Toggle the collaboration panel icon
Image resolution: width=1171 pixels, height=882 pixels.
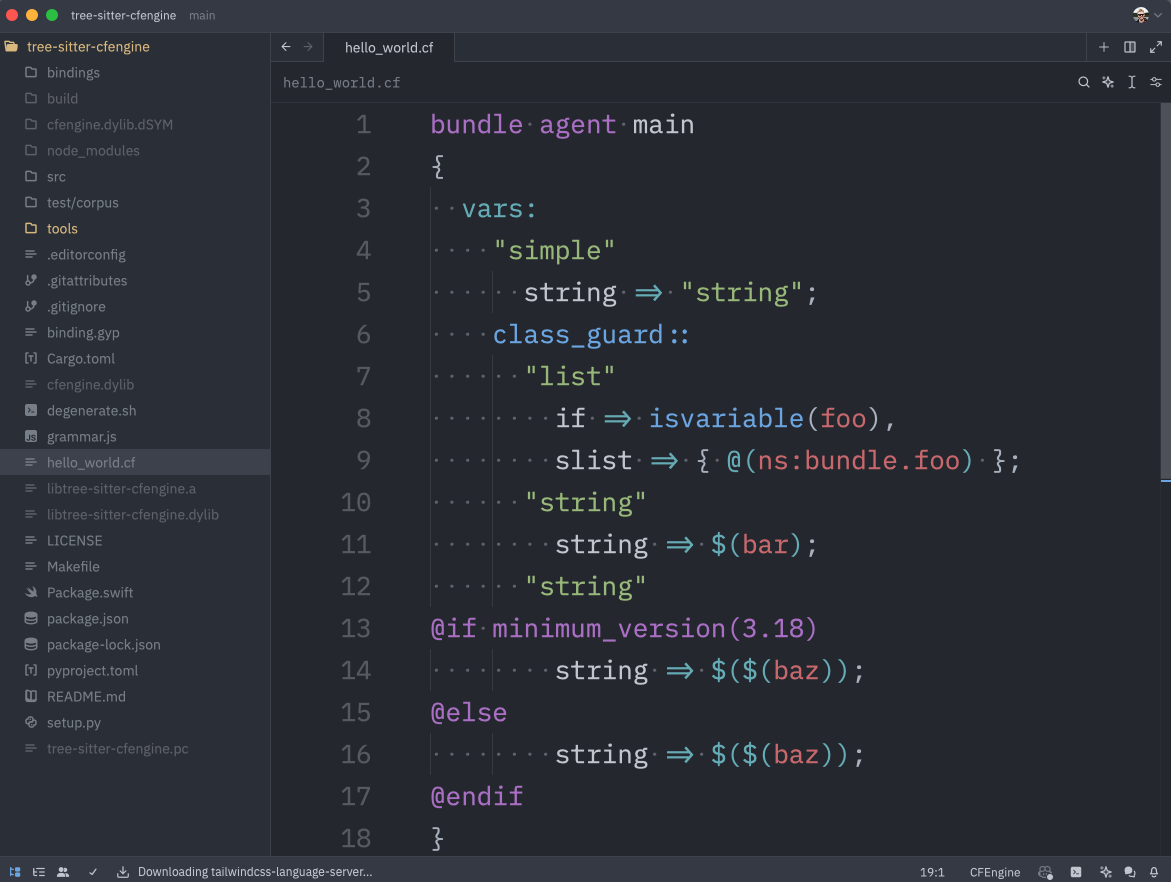pyautogui.click(x=63, y=872)
